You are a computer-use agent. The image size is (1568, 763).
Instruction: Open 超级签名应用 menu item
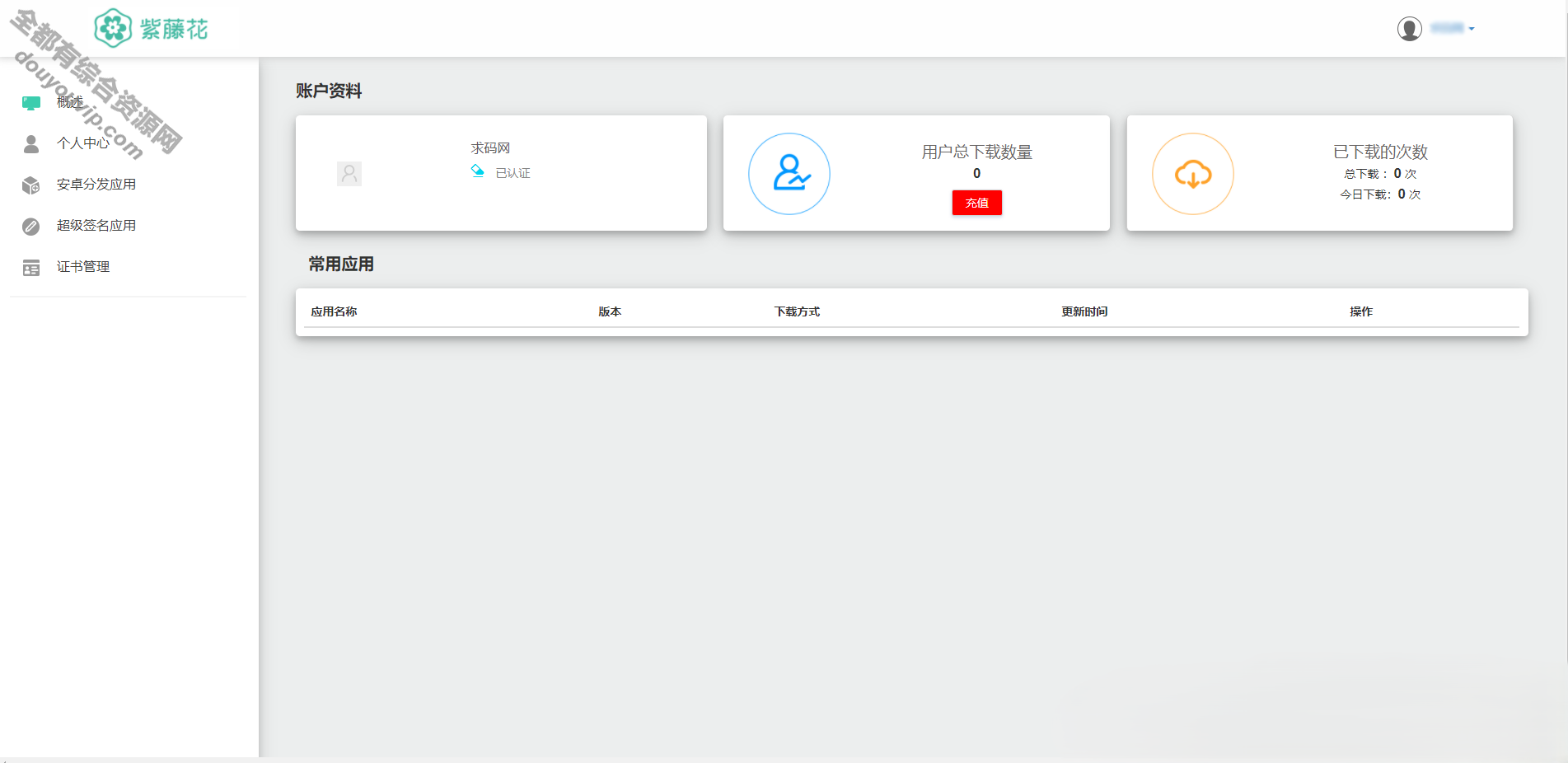click(x=96, y=226)
